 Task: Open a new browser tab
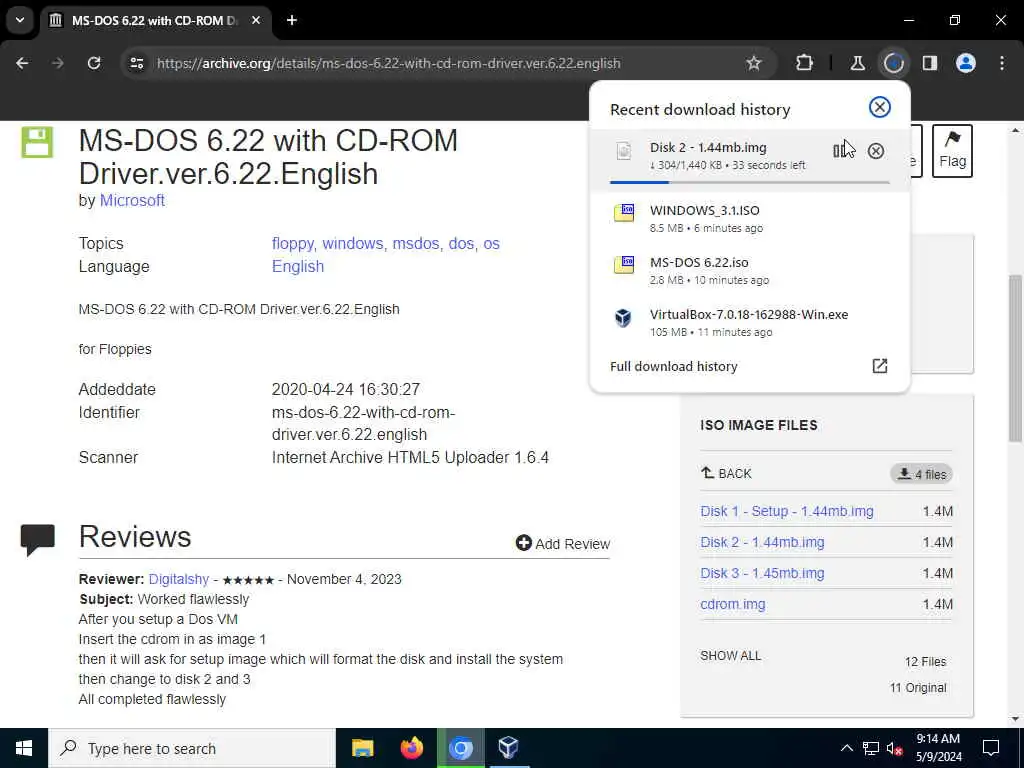pos(292,20)
